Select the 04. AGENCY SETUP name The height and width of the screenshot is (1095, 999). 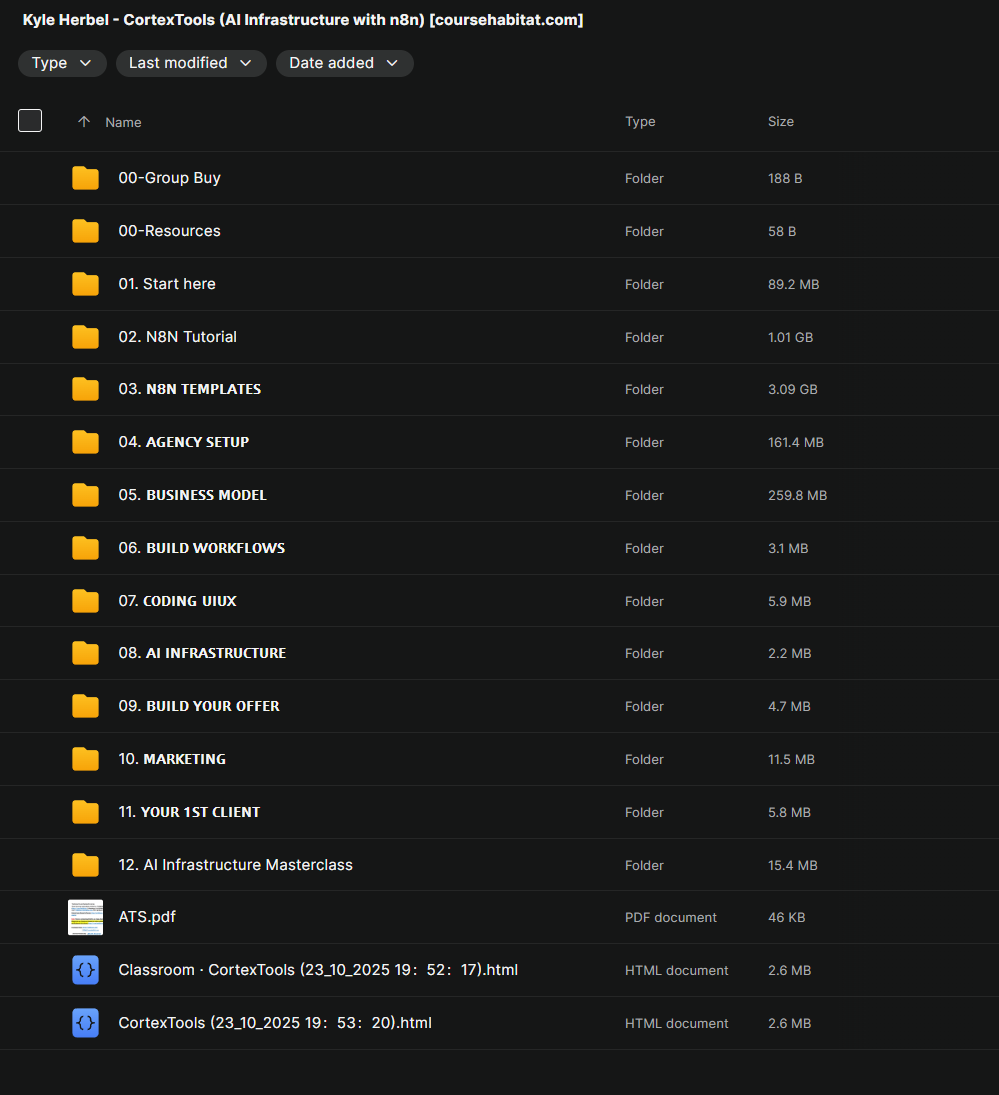pyautogui.click(x=184, y=442)
